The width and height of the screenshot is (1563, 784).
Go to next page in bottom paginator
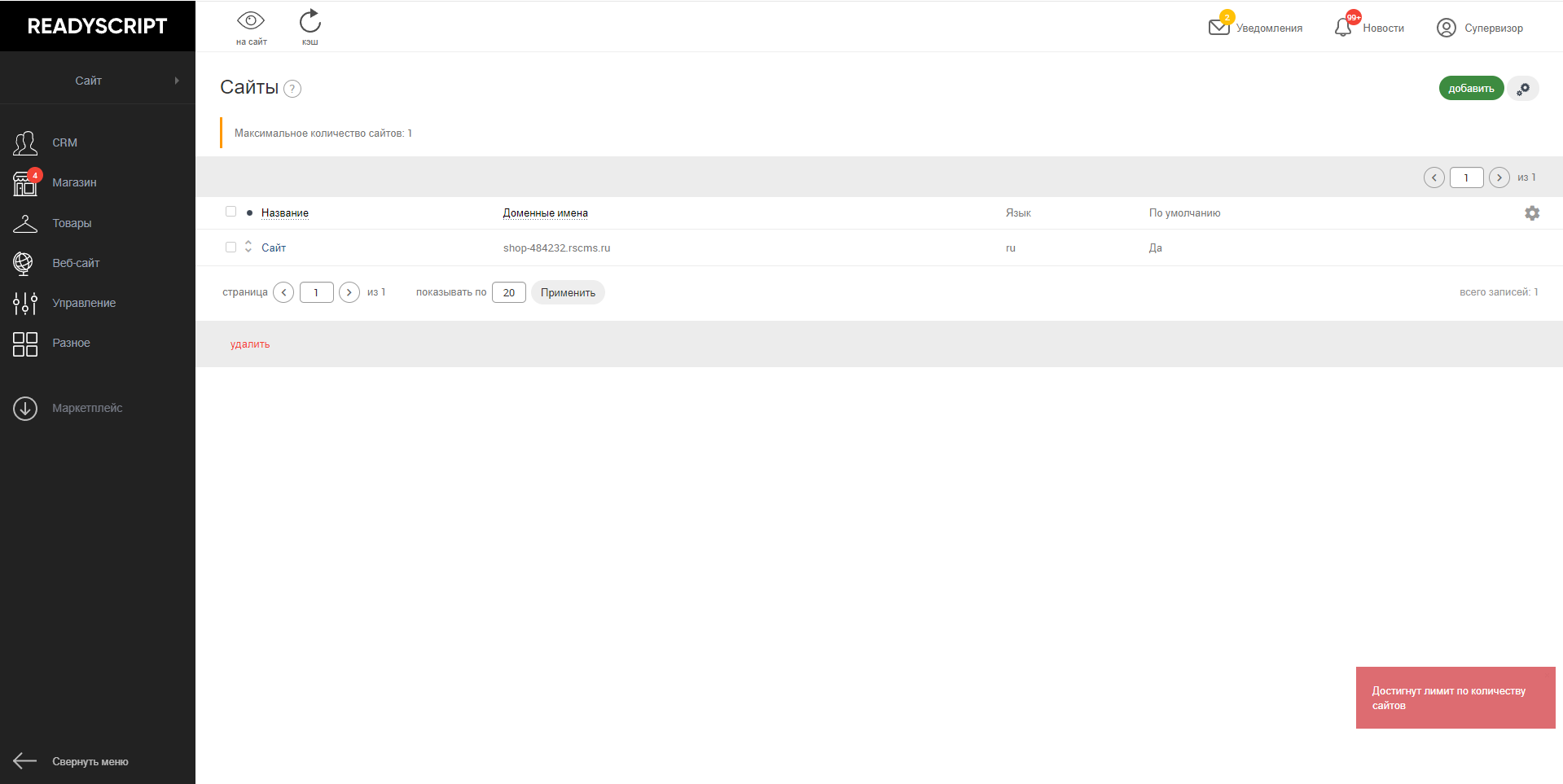point(349,292)
